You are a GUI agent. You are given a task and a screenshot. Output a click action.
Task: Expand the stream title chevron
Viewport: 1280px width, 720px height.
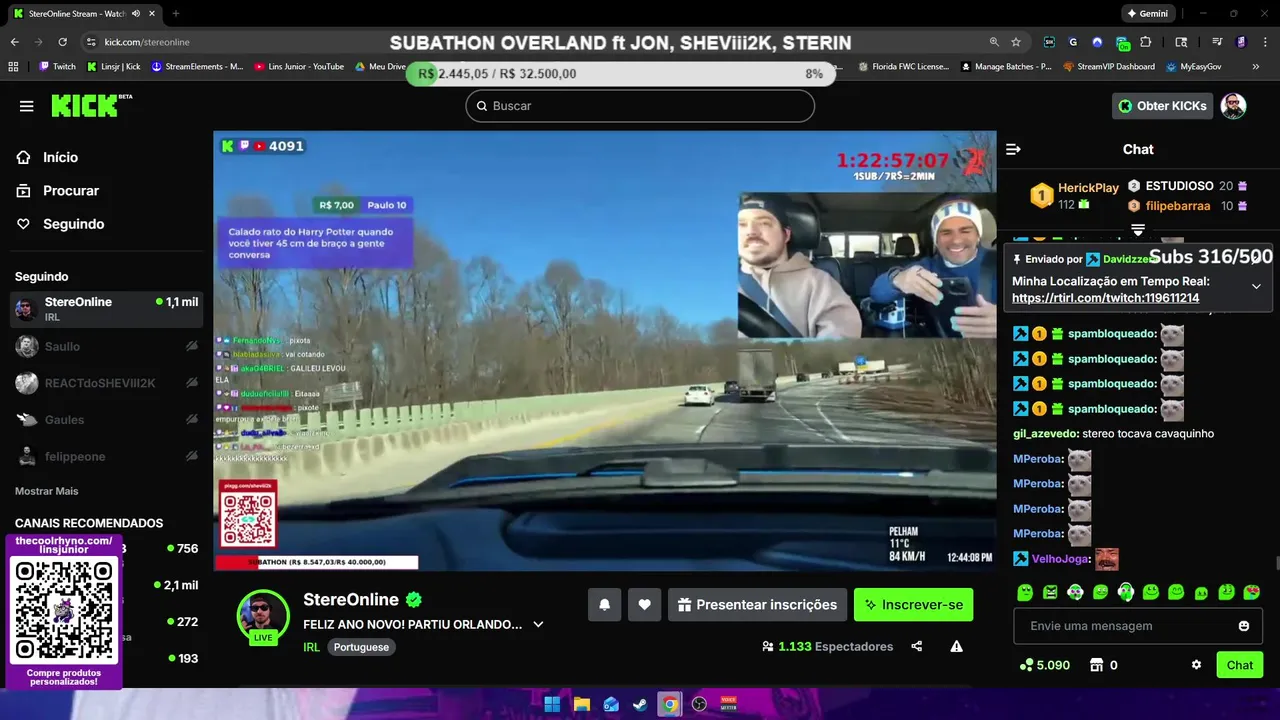click(538, 624)
